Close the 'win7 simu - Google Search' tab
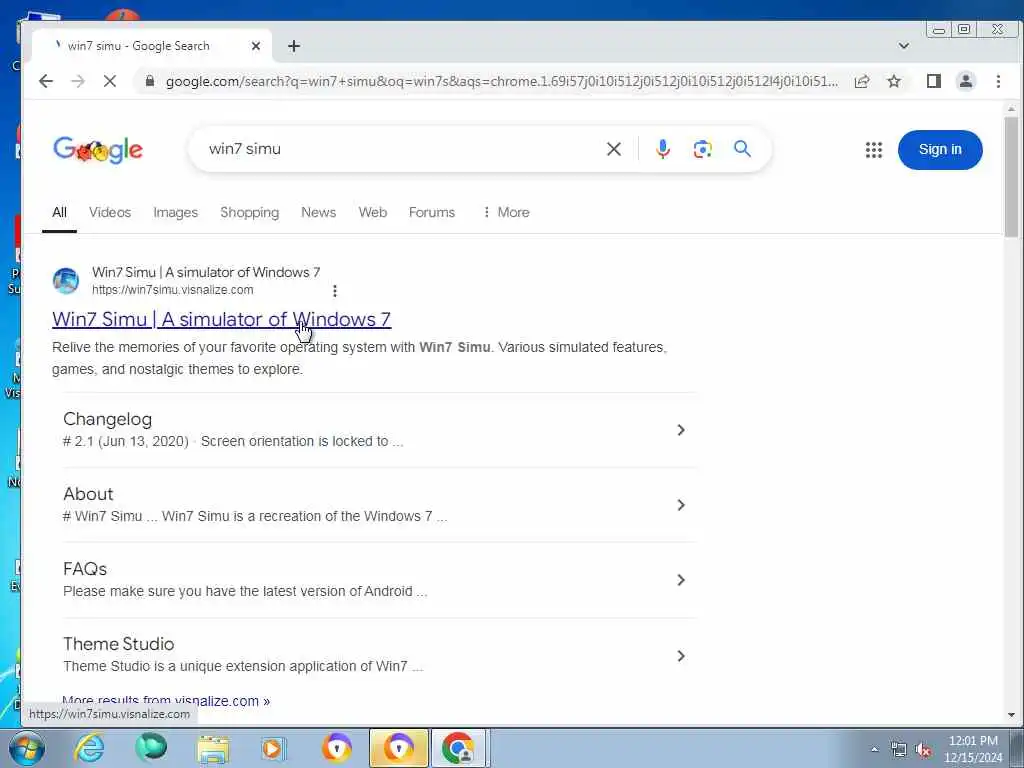This screenshot has width=1024, height=768. tap(256, 46)
